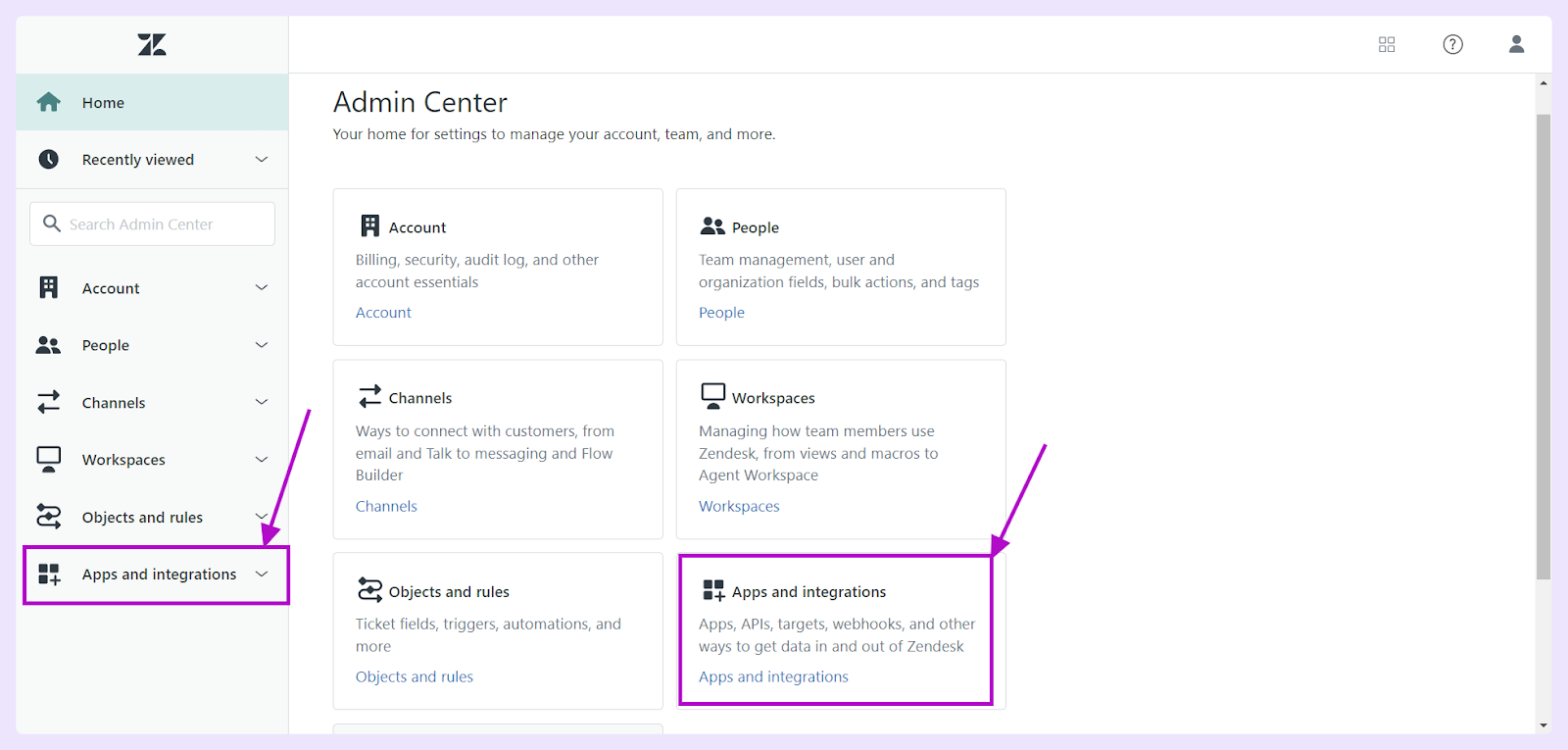Click the Channels card arrows icon

coord(369,396)
